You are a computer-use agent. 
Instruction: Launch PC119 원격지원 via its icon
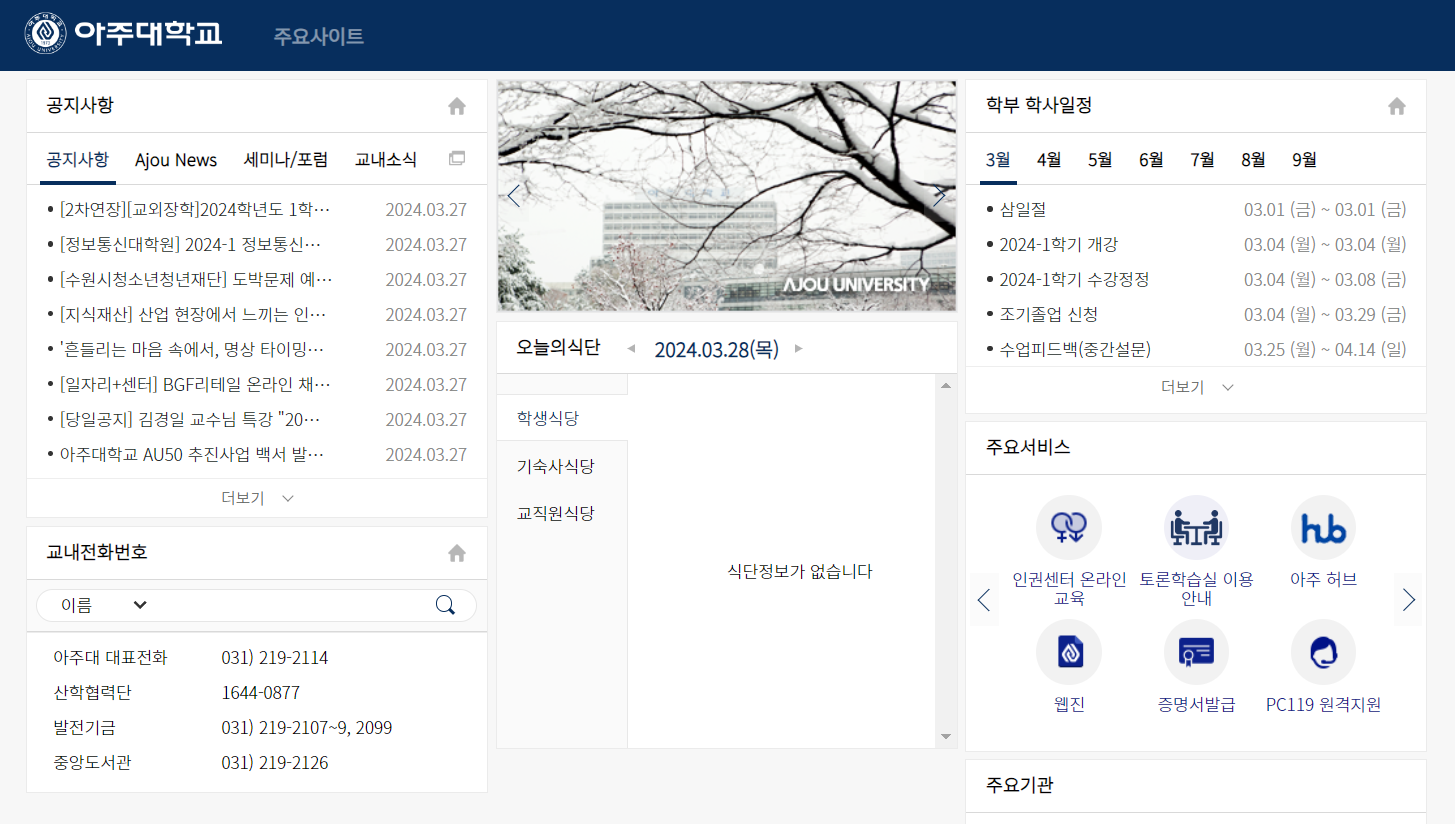click(x=1323, y=651)
